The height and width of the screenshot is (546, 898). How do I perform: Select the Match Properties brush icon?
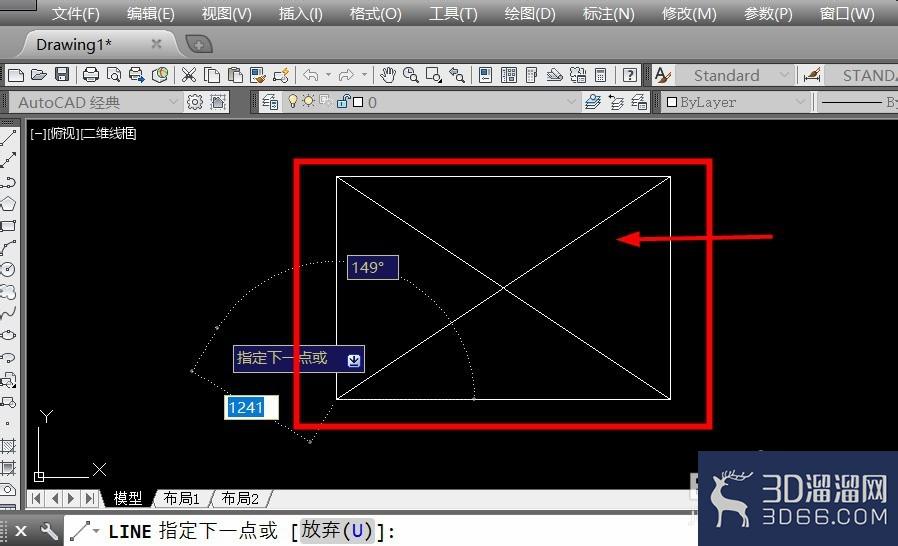coord(258,75)
